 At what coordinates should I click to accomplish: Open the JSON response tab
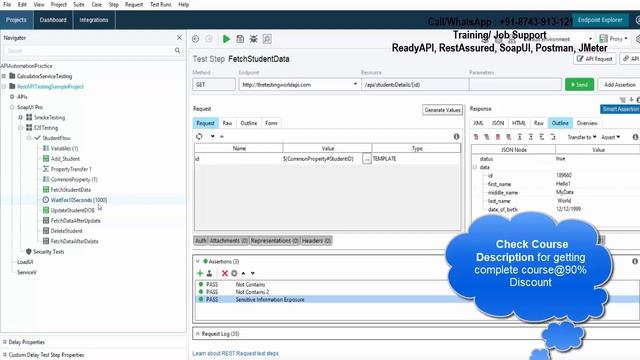tap(498, 123)
